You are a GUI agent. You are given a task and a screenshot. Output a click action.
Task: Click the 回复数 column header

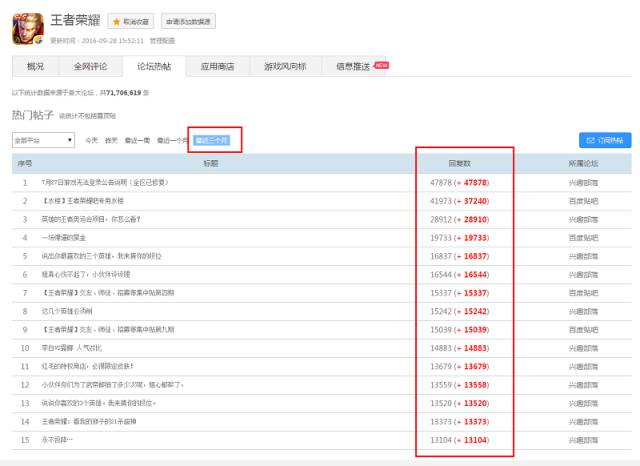tap(459, 163)
